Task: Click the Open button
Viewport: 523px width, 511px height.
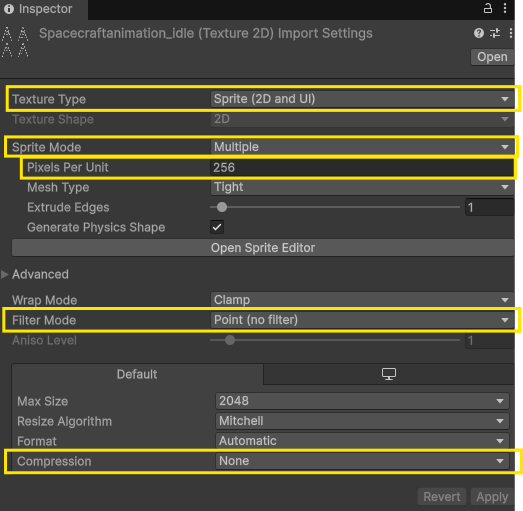Action: click(492, 57)
